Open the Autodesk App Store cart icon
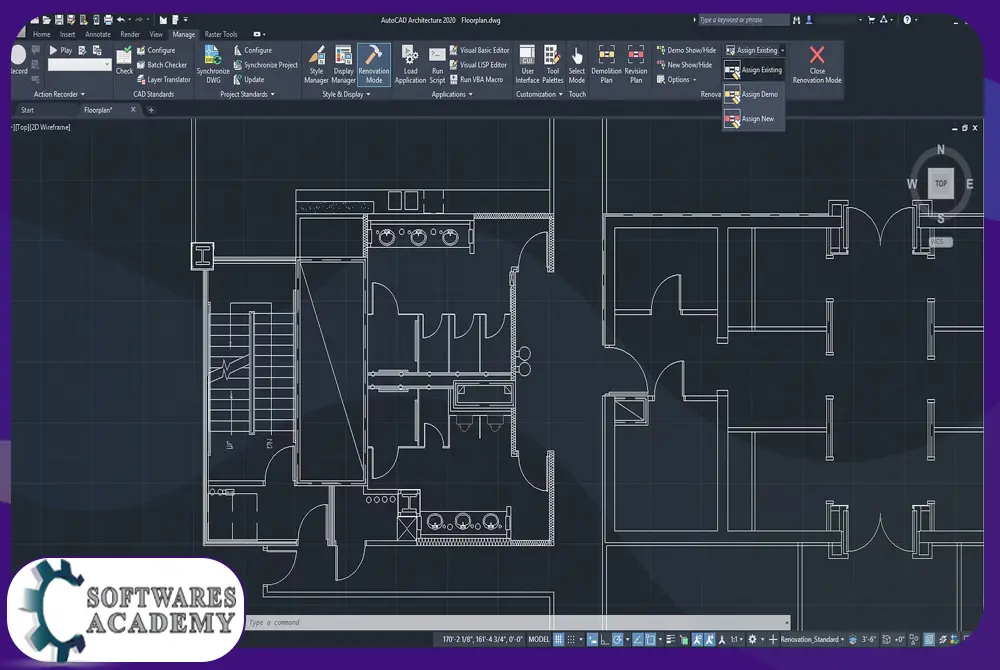Image resolution: width=1000 pixels, height=670 pixels. click(871, 20)
